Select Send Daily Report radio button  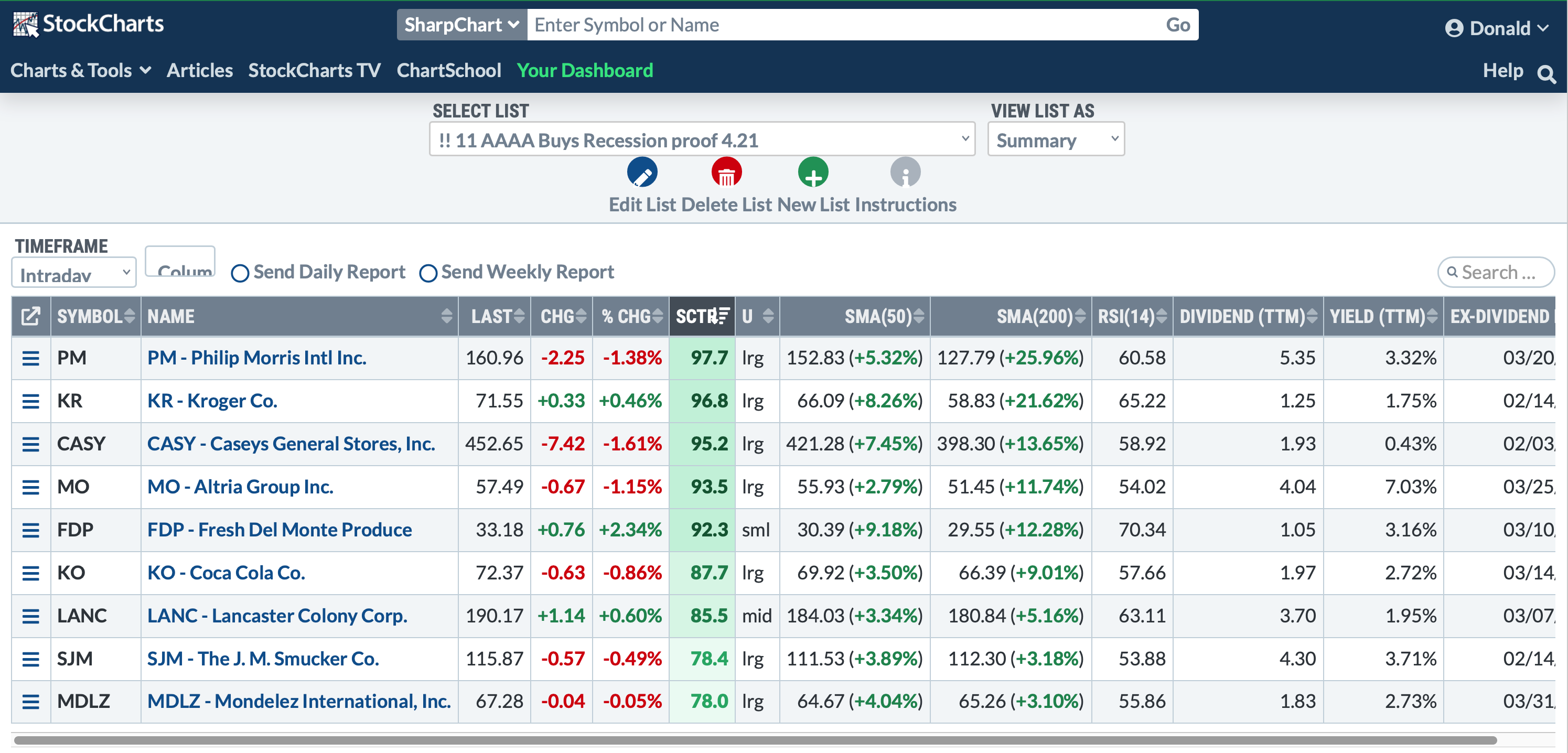pyautogui.click(x=240, y=273)
